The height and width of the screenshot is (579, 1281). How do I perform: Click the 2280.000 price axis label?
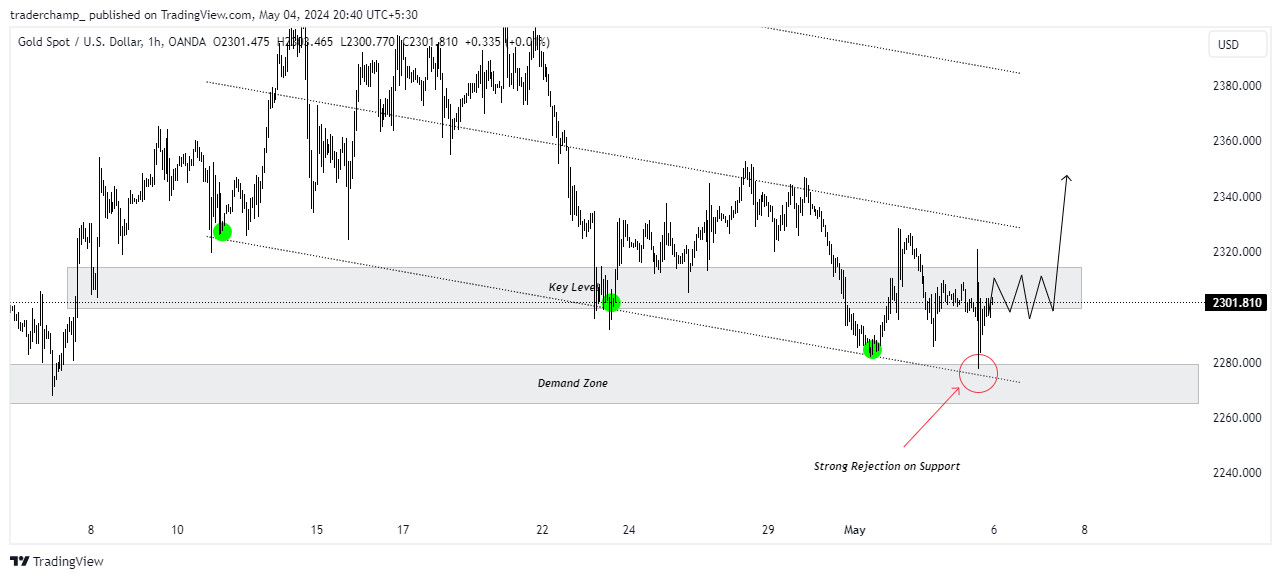click(x=1236, y=362)
